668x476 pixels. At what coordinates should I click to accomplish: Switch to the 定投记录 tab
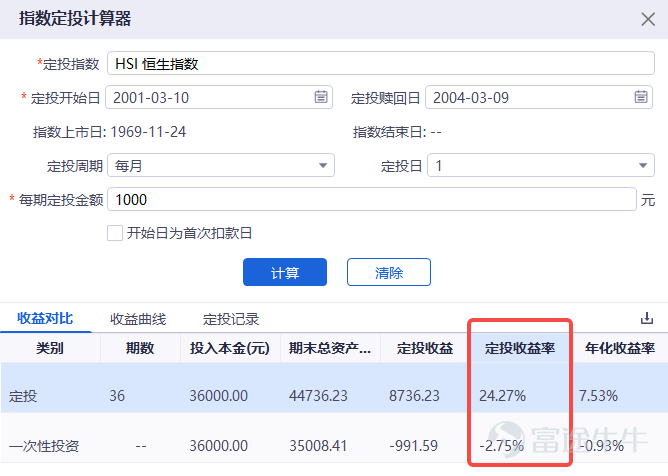click(231, 319)
